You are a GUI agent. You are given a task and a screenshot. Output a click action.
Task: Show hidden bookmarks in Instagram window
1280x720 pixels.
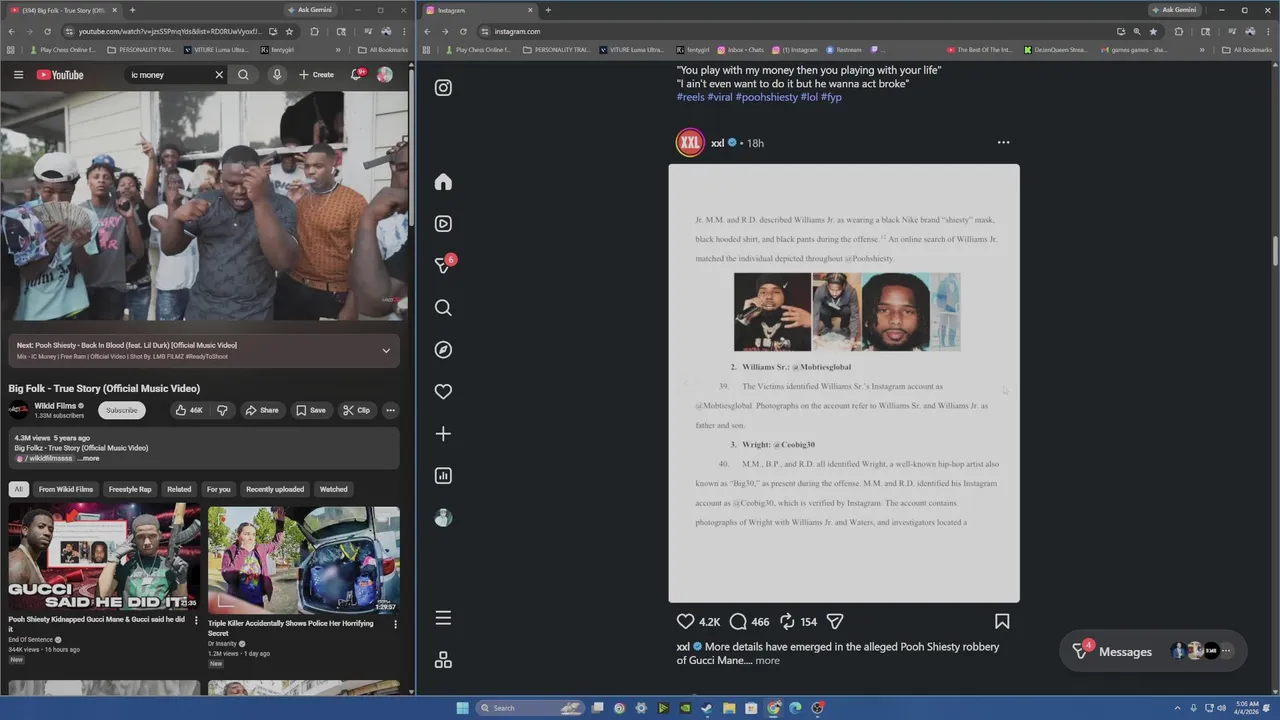(x=1200, y=49)
